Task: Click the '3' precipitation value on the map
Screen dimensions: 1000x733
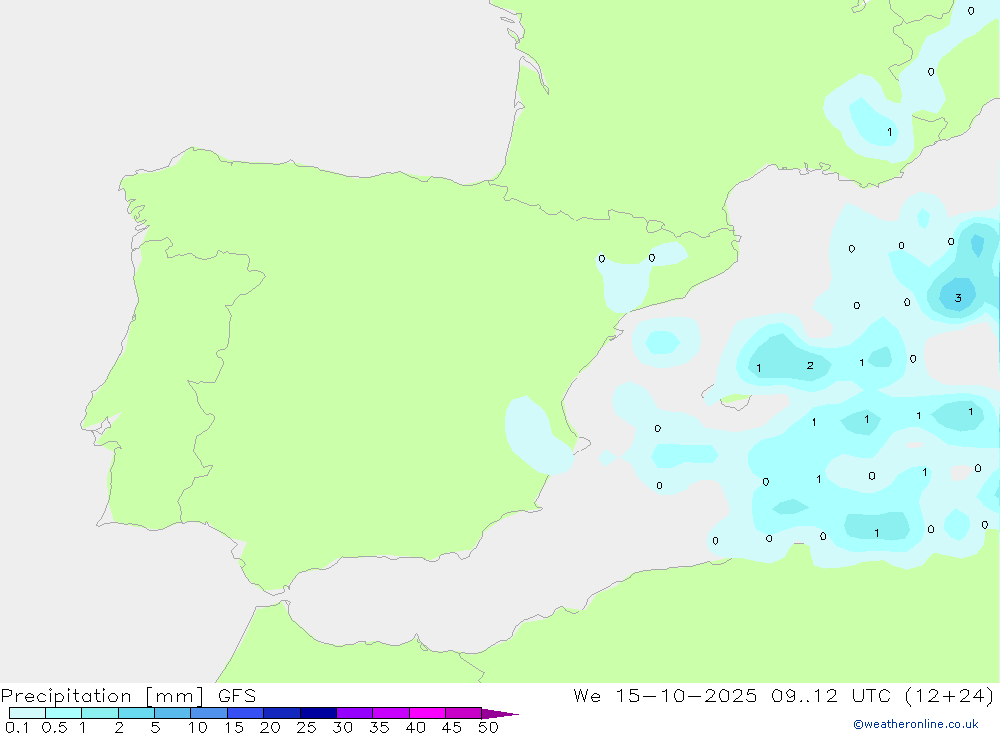Action: [958, 298]
